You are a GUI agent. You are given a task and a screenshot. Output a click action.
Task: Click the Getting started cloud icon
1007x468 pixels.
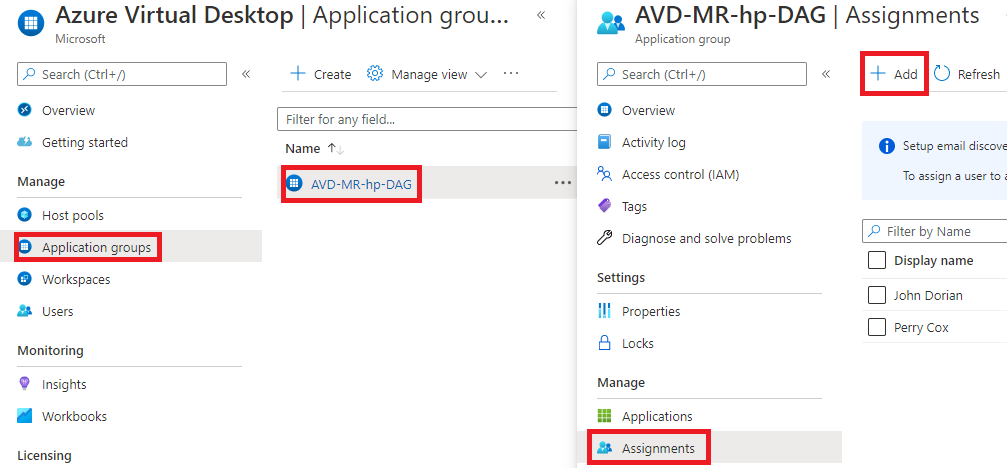coord(24,142)
